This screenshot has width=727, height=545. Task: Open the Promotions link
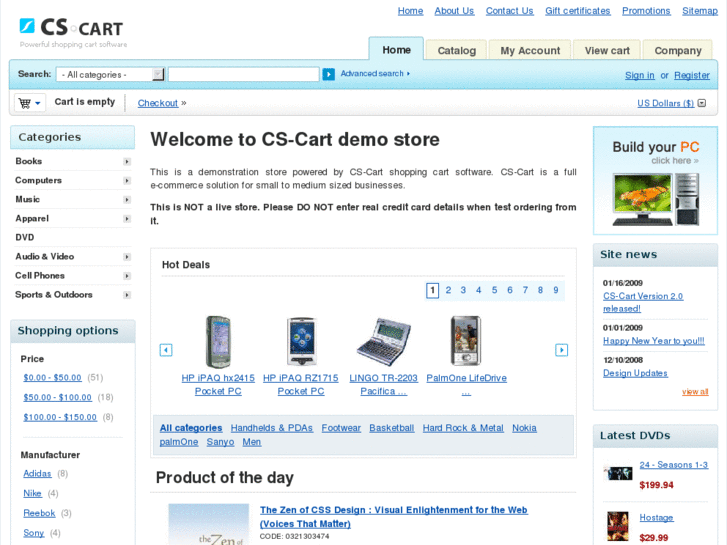click(646, 11)
